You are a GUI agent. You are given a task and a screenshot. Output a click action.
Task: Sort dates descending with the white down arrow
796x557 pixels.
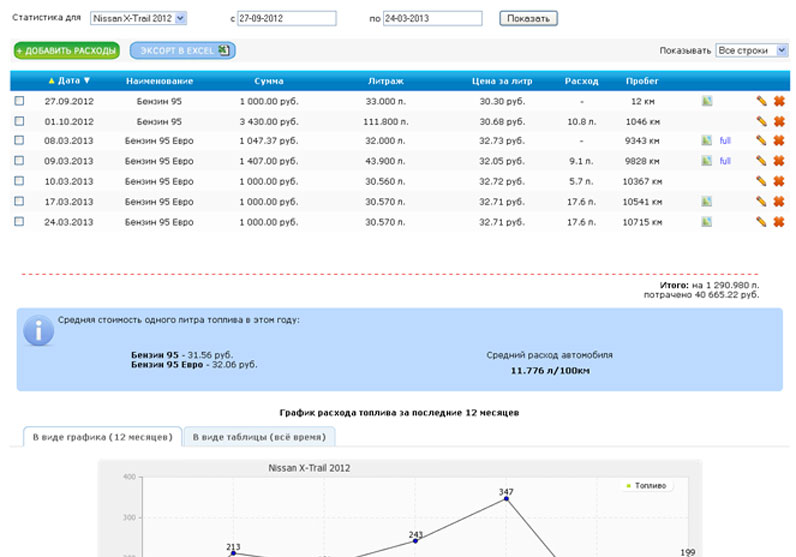click(x=87, y=81)
